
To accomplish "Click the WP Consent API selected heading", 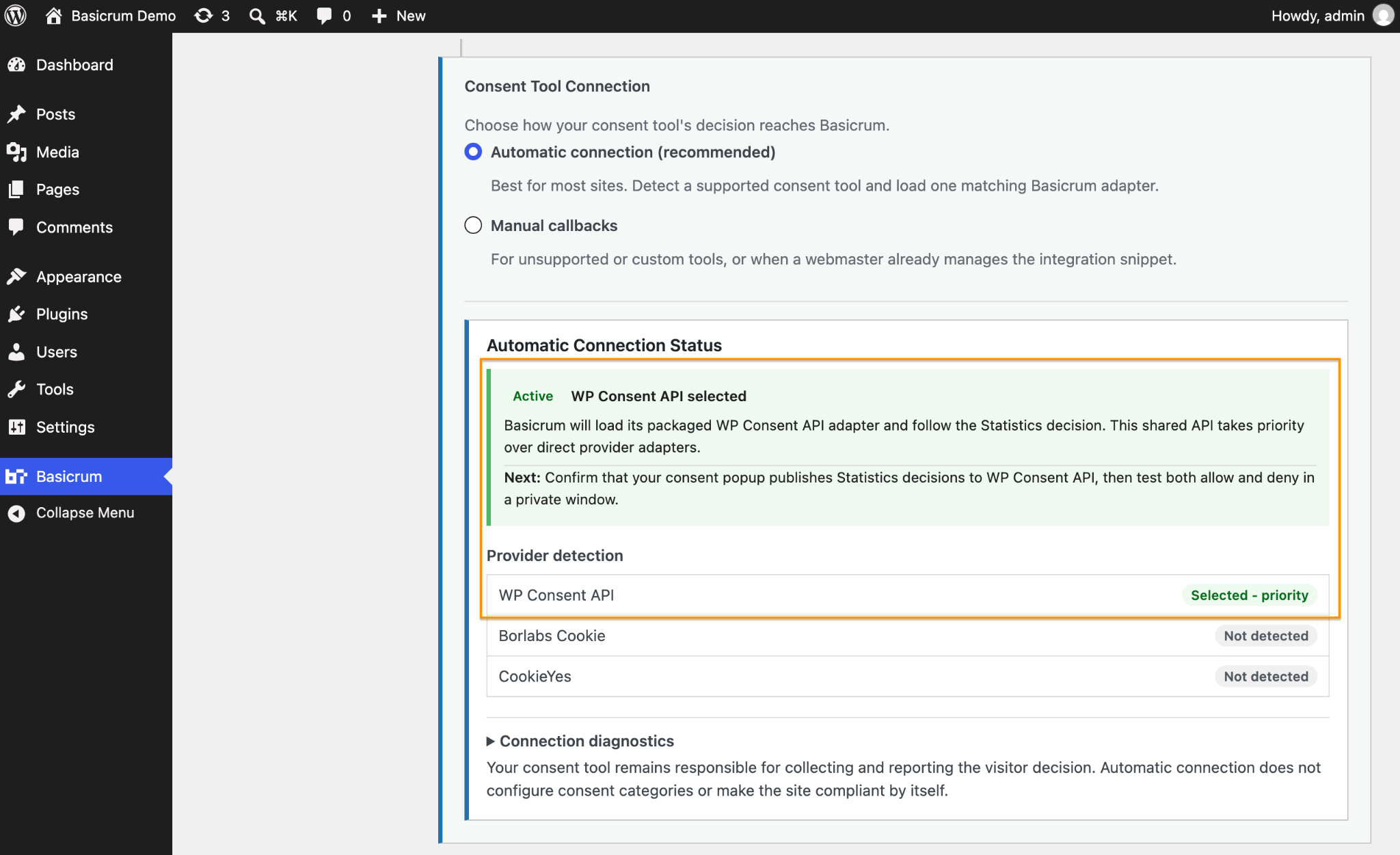I will pos(658,396).
